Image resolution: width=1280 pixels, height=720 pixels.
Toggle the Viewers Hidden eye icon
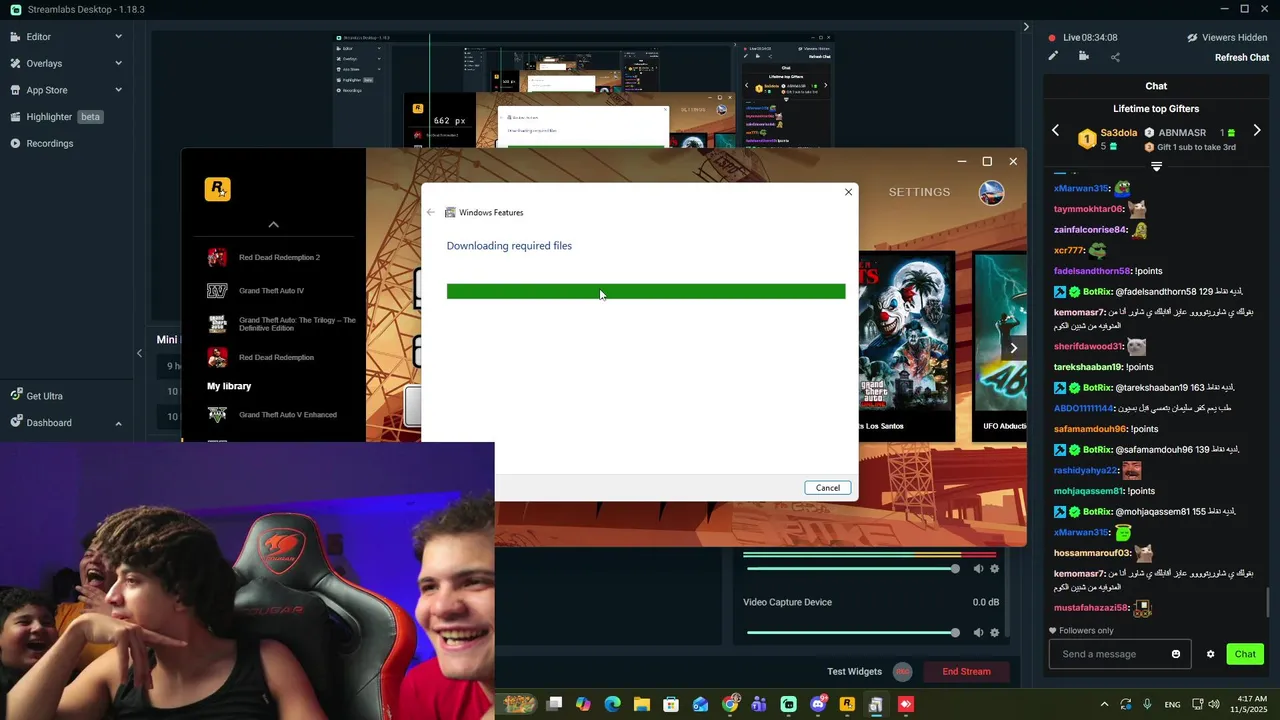pyautogui.click(x=1192, y=38)
